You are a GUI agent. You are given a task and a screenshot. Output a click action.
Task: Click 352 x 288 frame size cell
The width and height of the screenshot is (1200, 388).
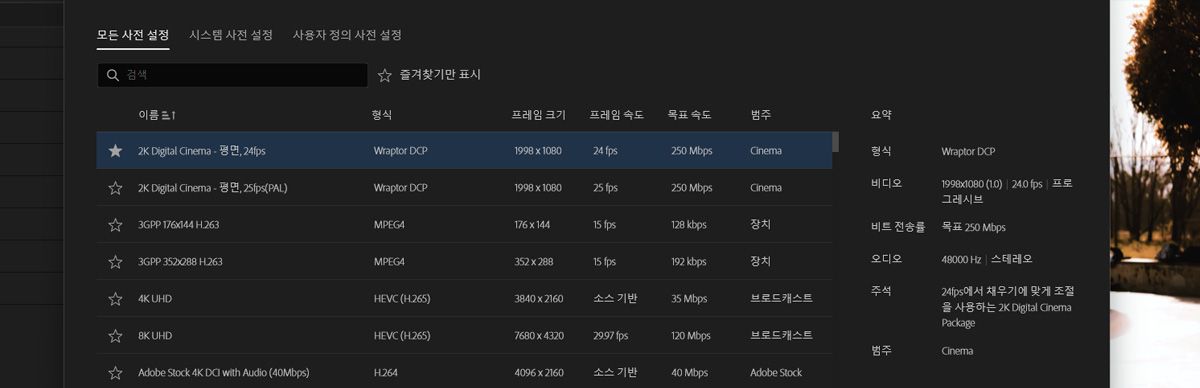533,262
